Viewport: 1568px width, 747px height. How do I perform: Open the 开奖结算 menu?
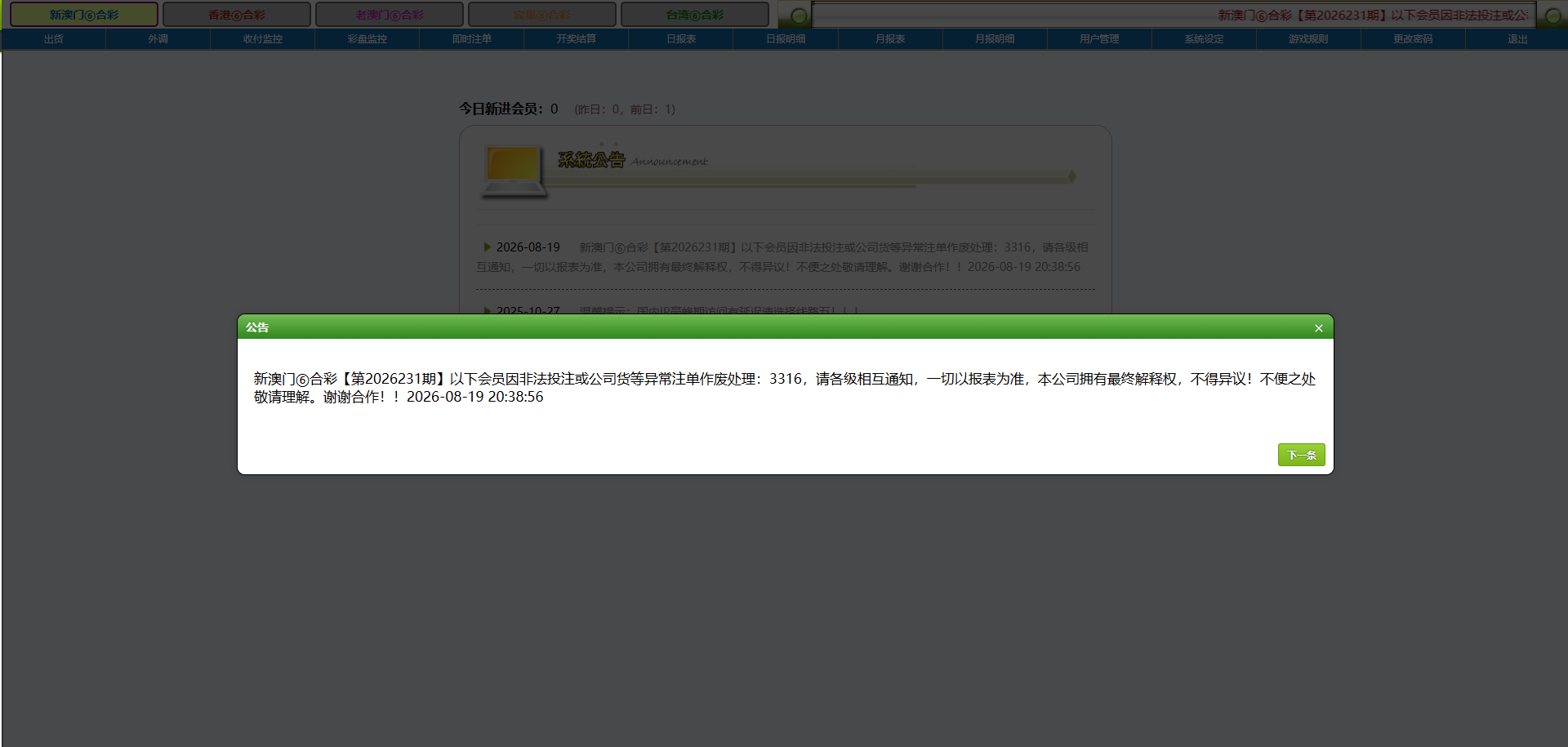[x=577, y=39]
